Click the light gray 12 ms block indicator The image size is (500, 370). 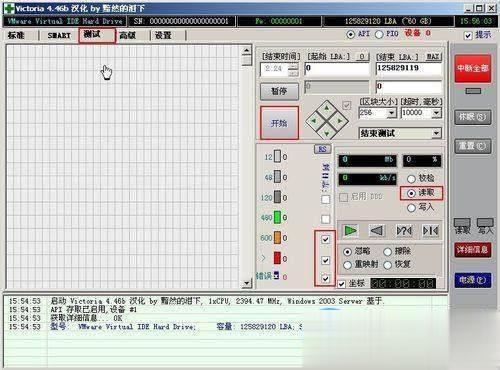(x=277, y=156)
